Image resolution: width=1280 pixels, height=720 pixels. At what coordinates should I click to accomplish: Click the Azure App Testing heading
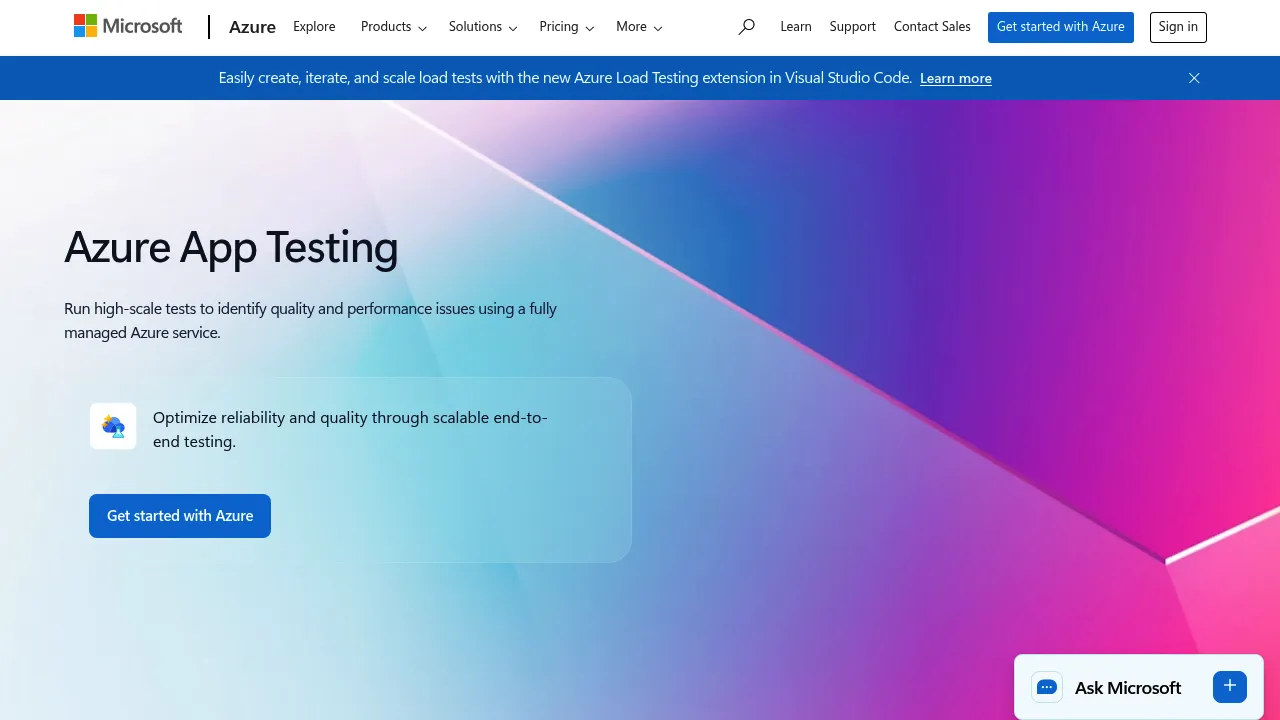point(231,247)
